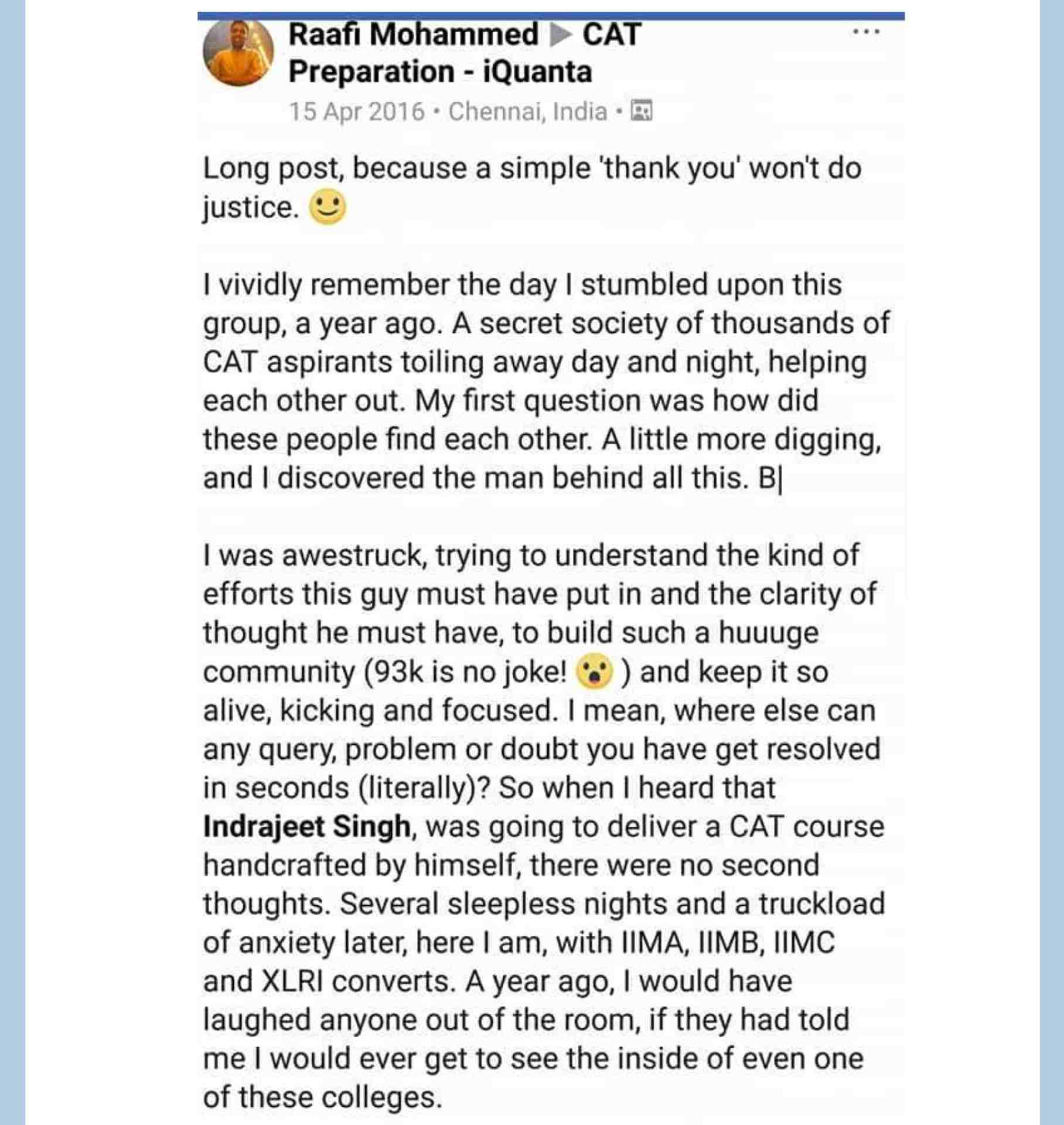Open the Chennai, India location tag
This screenshot has width=1064, height=1125.
527,111
